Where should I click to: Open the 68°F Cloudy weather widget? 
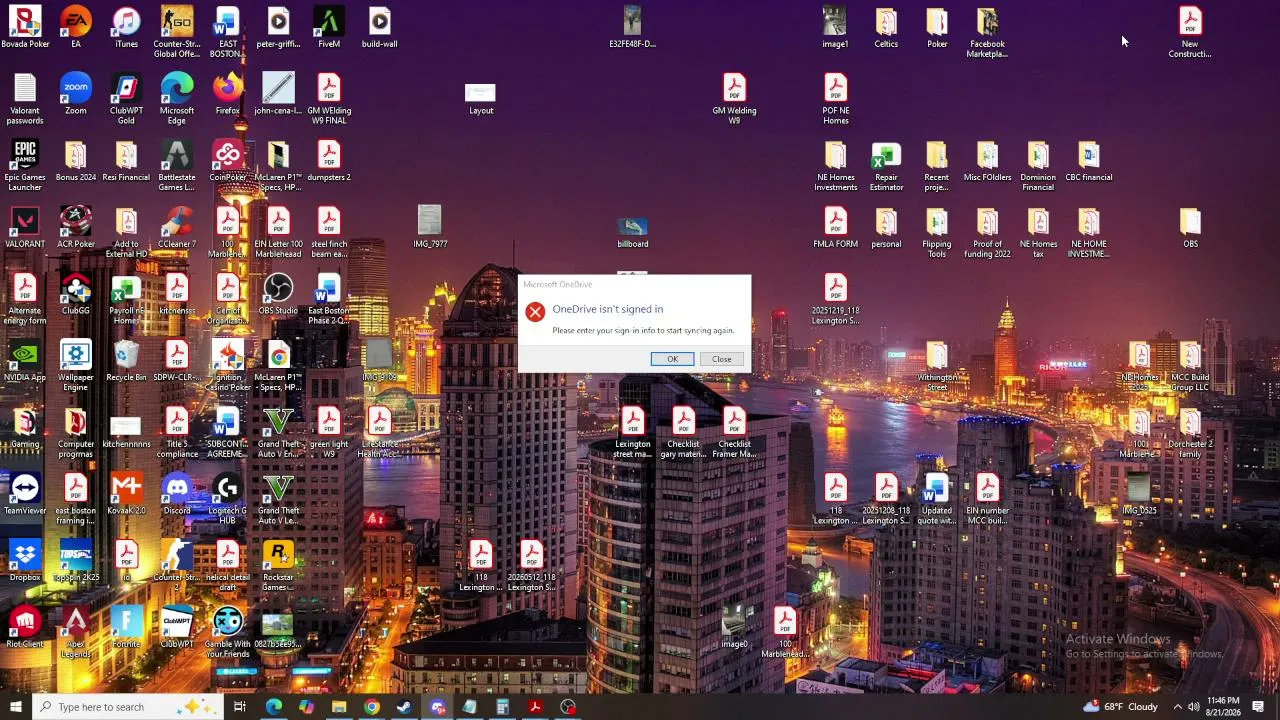tap(1120, 707)
